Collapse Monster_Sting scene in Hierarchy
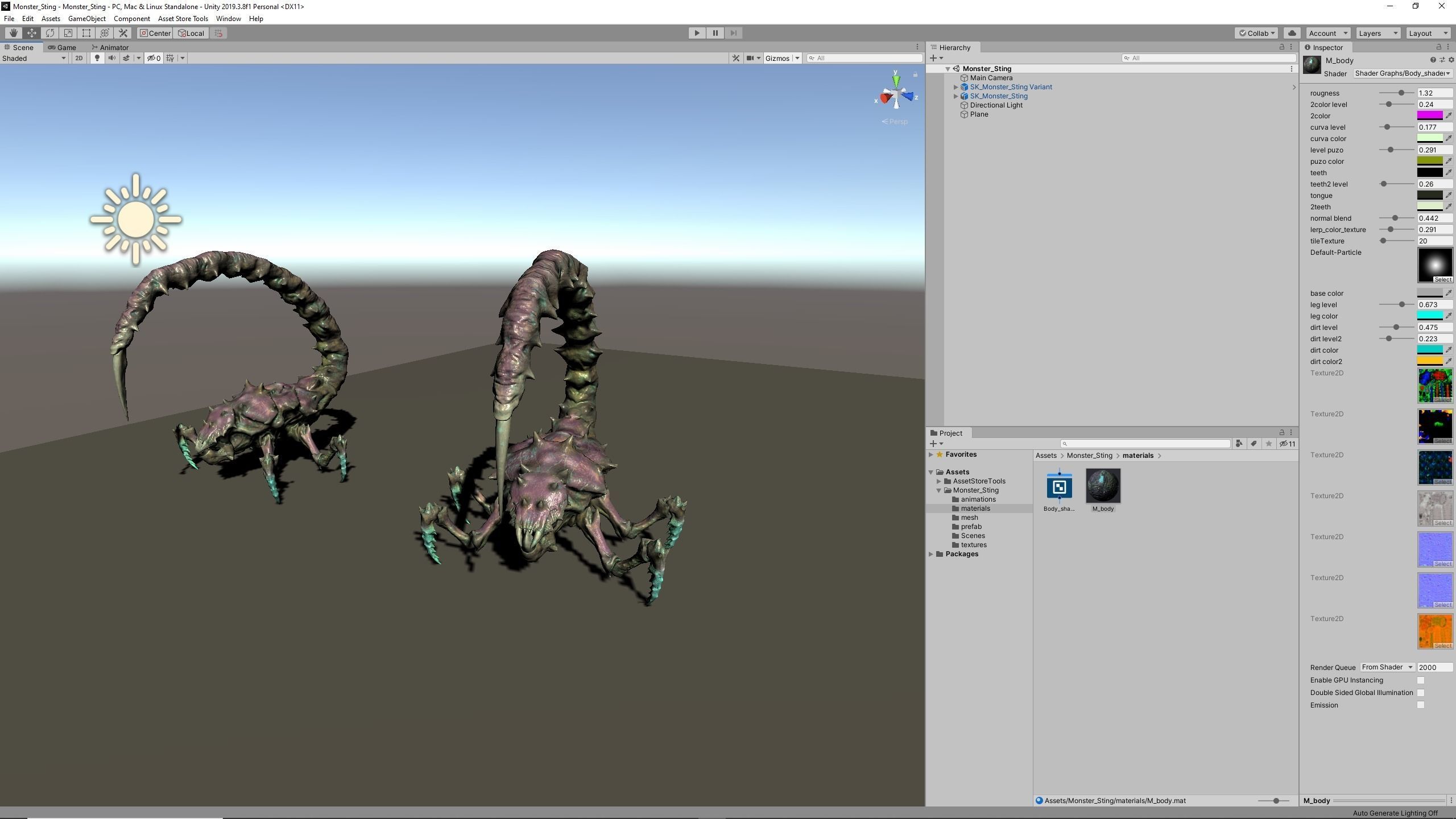Screen dimensions: 1456x819 coord(948,69)
